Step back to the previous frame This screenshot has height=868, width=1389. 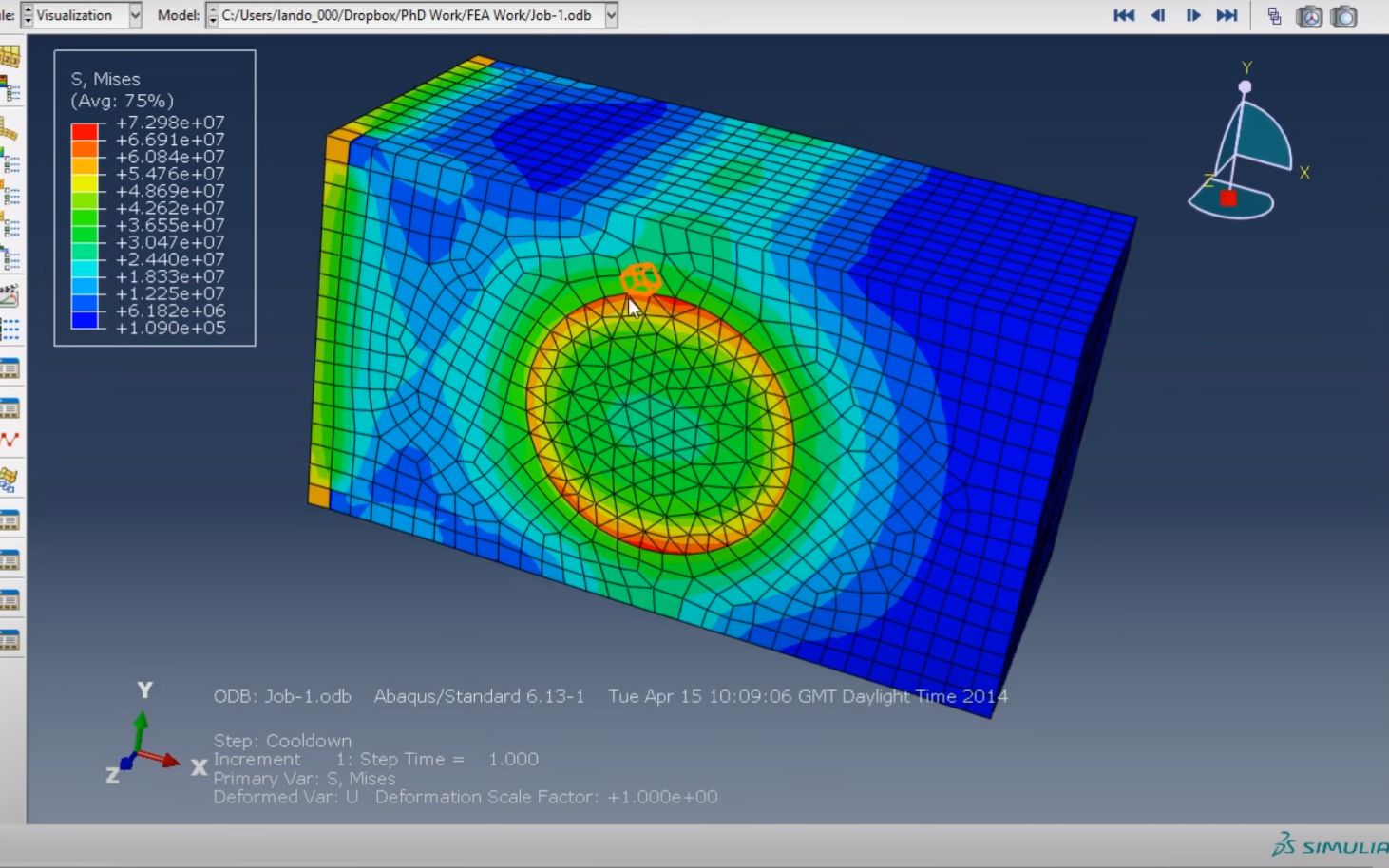point(1158,15)
